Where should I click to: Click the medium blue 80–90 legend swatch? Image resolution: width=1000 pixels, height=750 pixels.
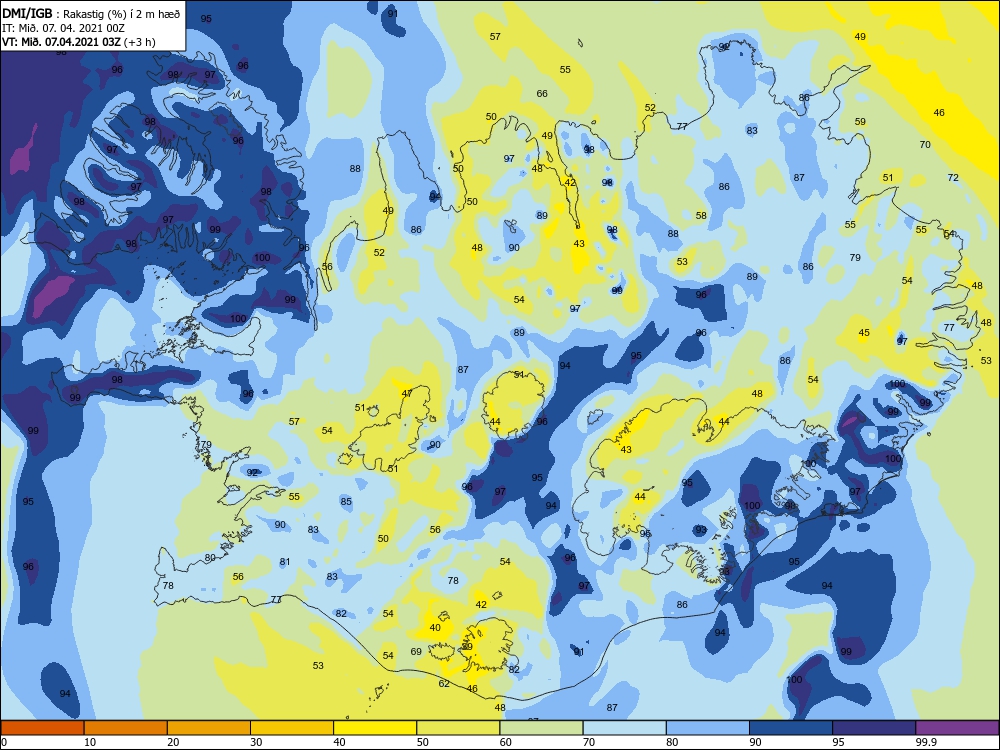708,728
